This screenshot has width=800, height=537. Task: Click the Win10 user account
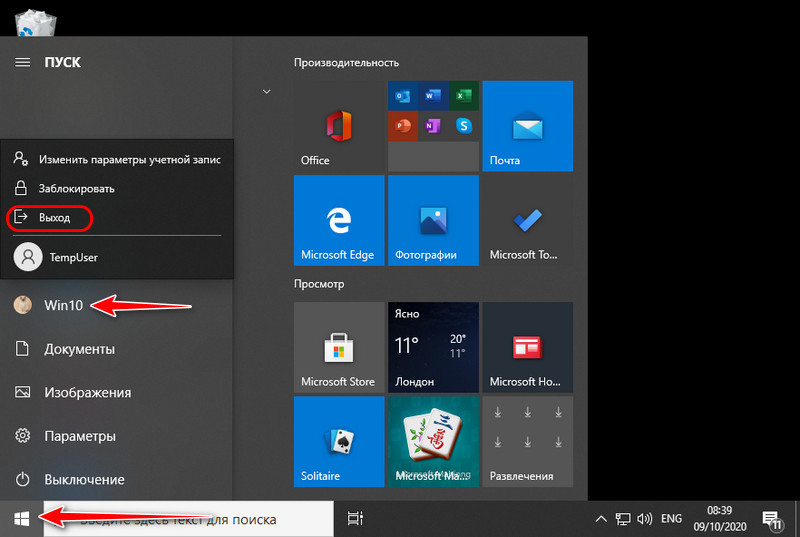116,305
